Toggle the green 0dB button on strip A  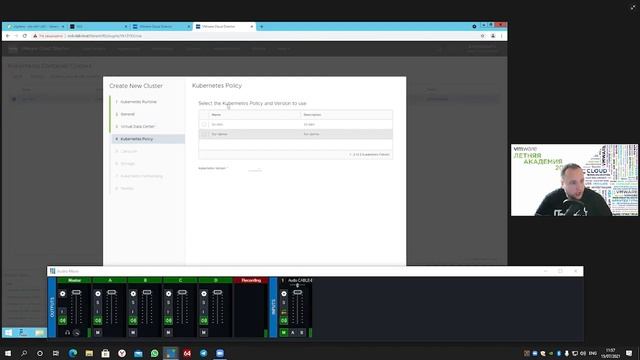point(98,321)
